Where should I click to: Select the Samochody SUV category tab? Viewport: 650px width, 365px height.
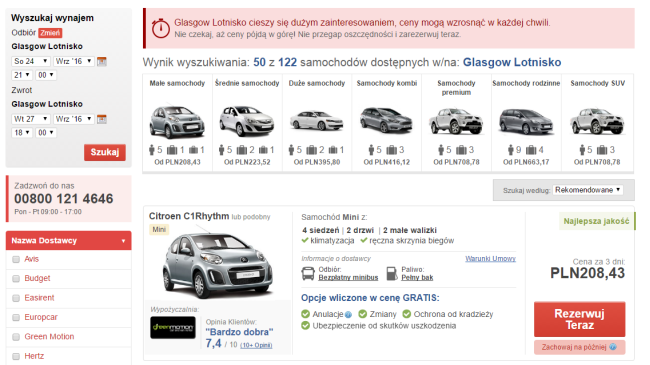pos(597,122)
